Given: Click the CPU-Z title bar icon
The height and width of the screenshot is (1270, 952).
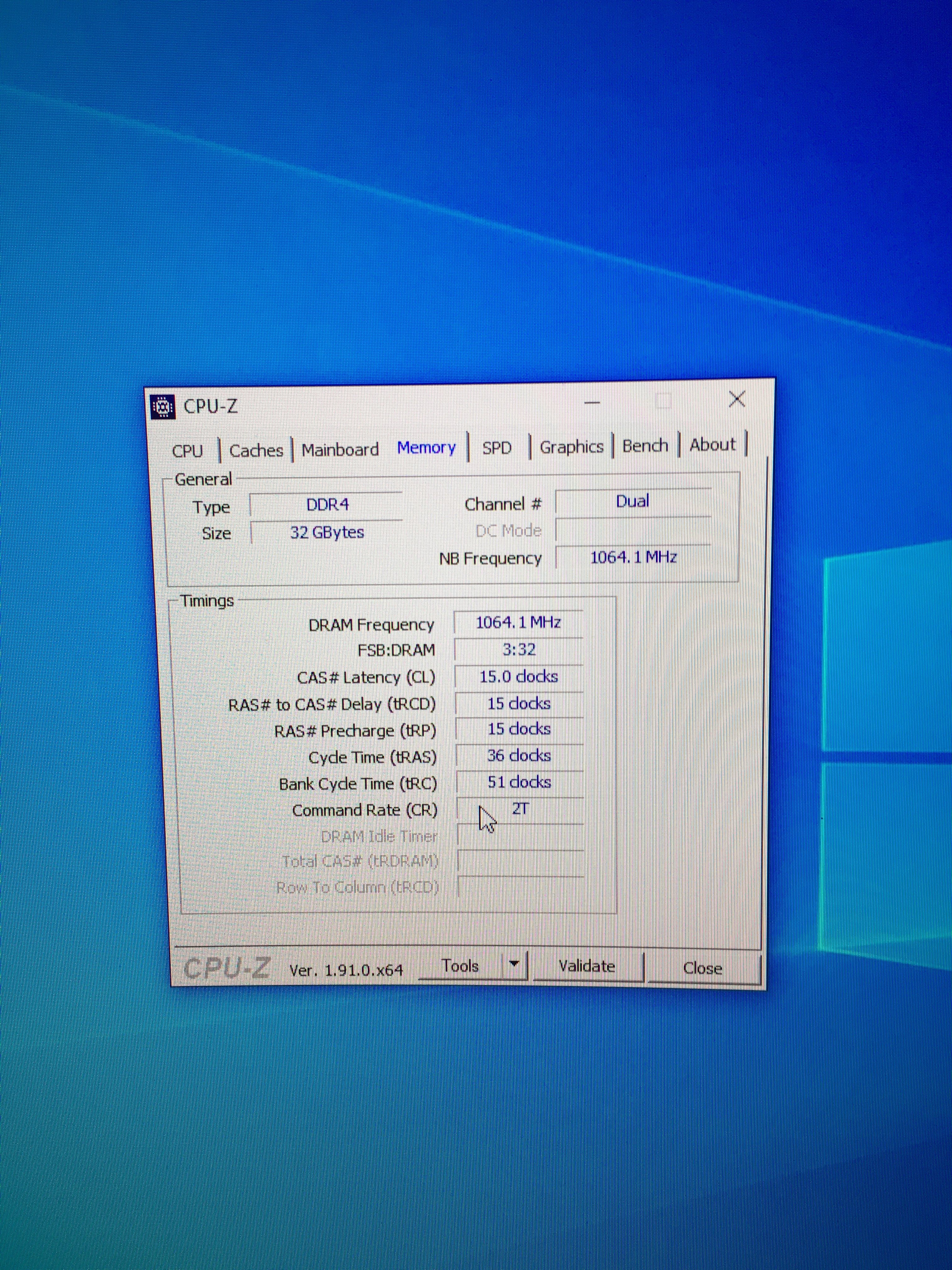Looking at the screenshot, I should pos(163,407).
